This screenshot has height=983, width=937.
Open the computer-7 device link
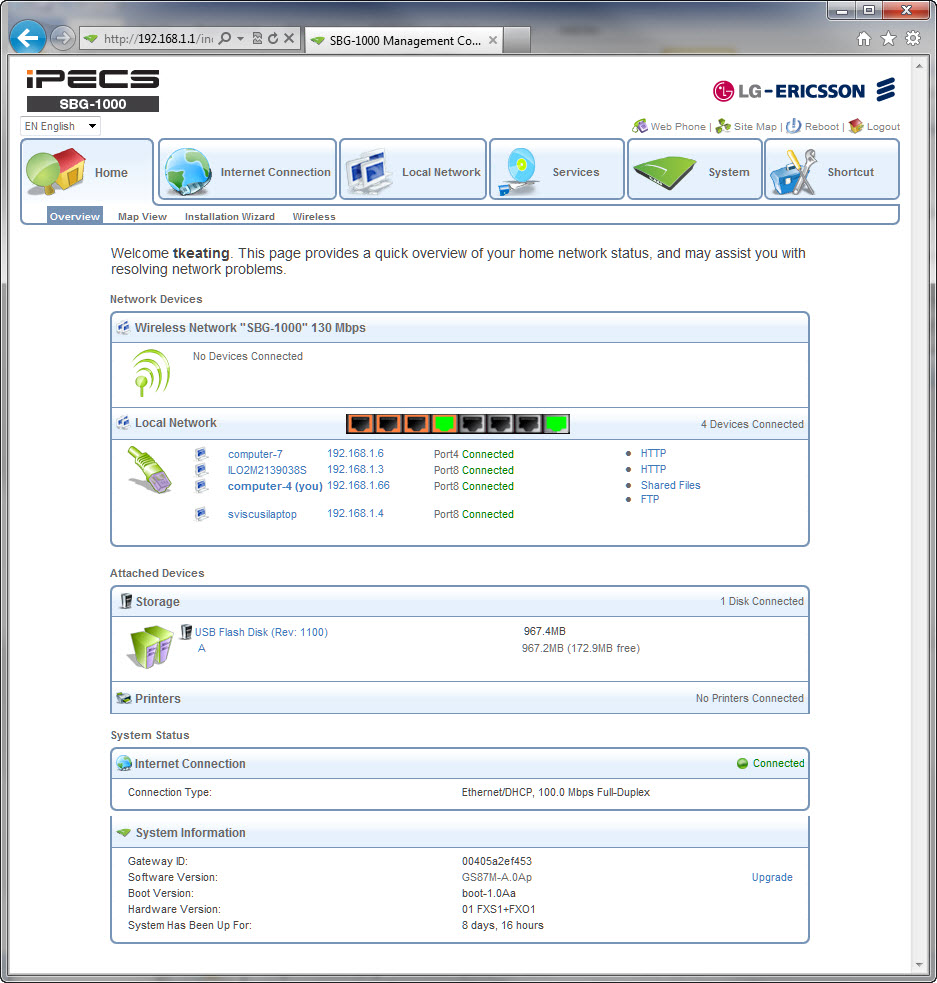(x=255, y=454)
